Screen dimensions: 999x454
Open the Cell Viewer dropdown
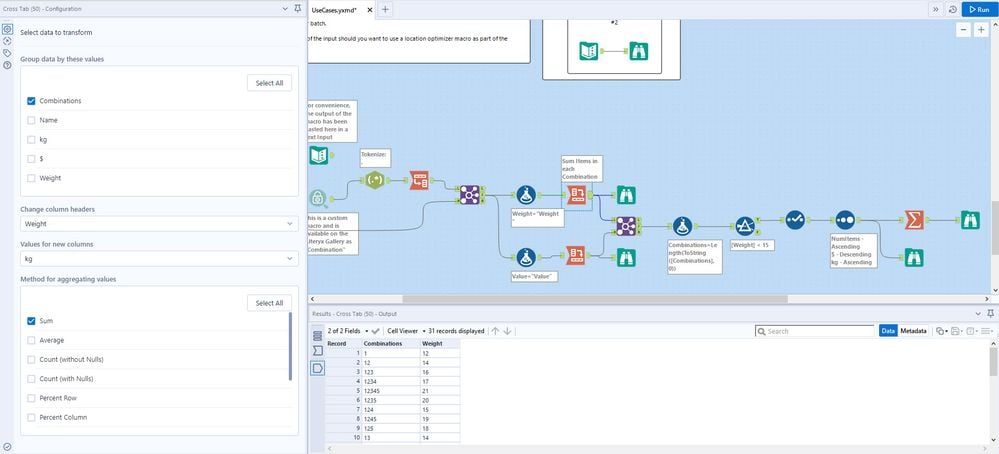(x=406, y=331)
